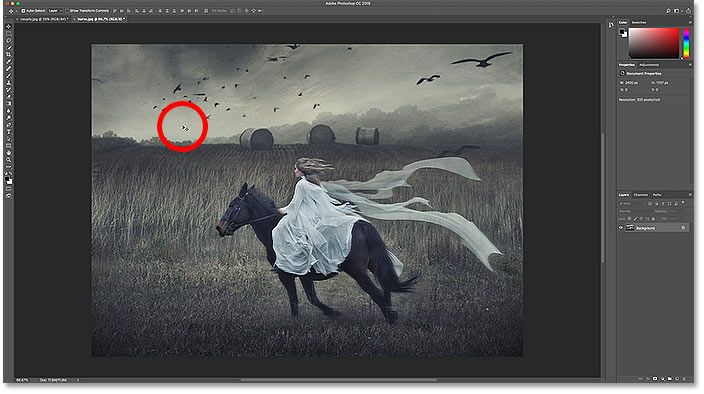
Task: Click the vertical scrollbar of the canvas
Action: point(603,197)
